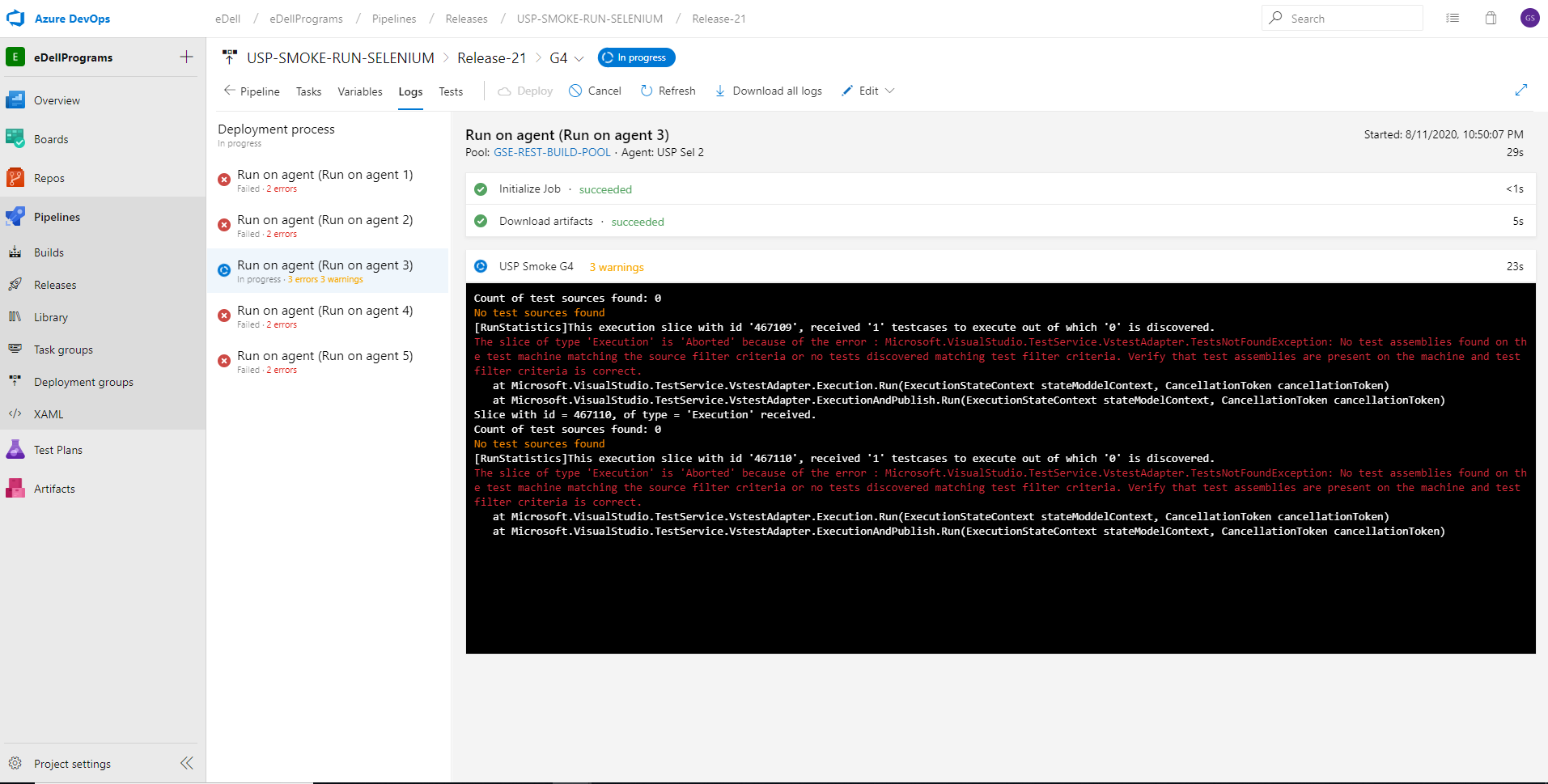Open the Pipelines section
This screenshot has height=784, width=1548.
[x=56, y=216]
